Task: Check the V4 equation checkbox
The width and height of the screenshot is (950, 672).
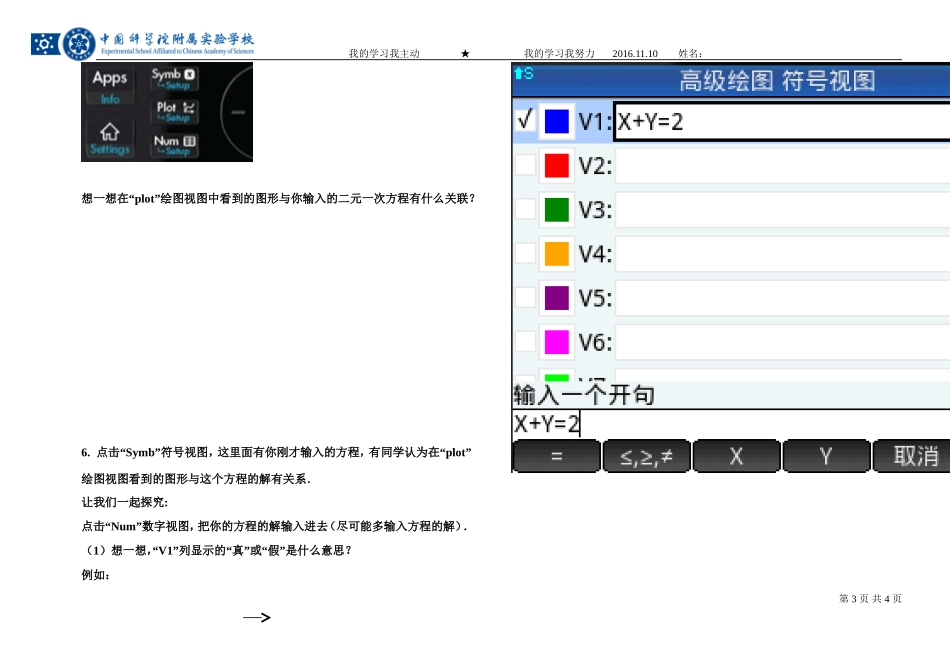Action: (525, 253)
